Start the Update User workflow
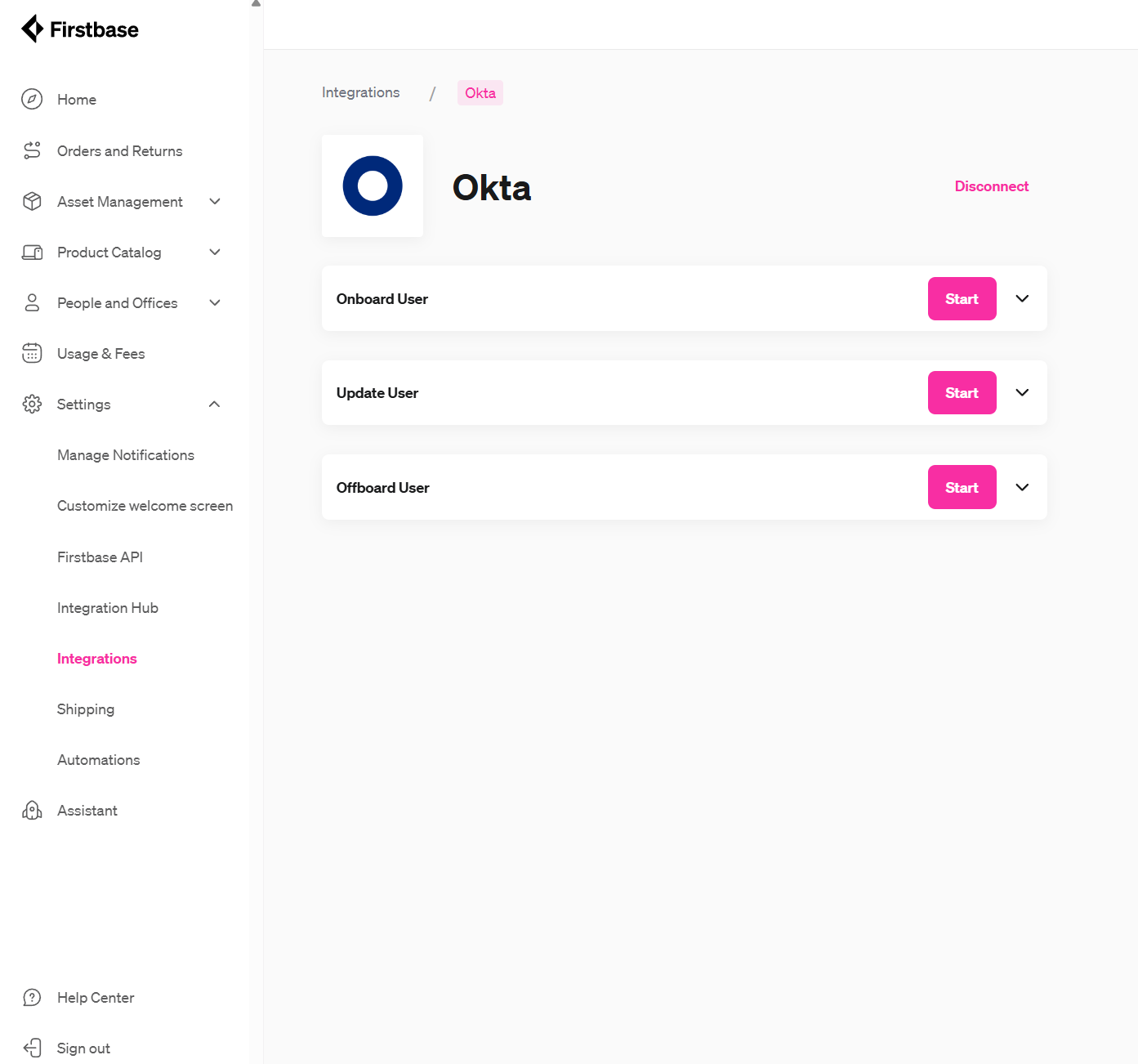Image resolution: width=1138 pixels, height=1064 pixels. click(962, 393)
